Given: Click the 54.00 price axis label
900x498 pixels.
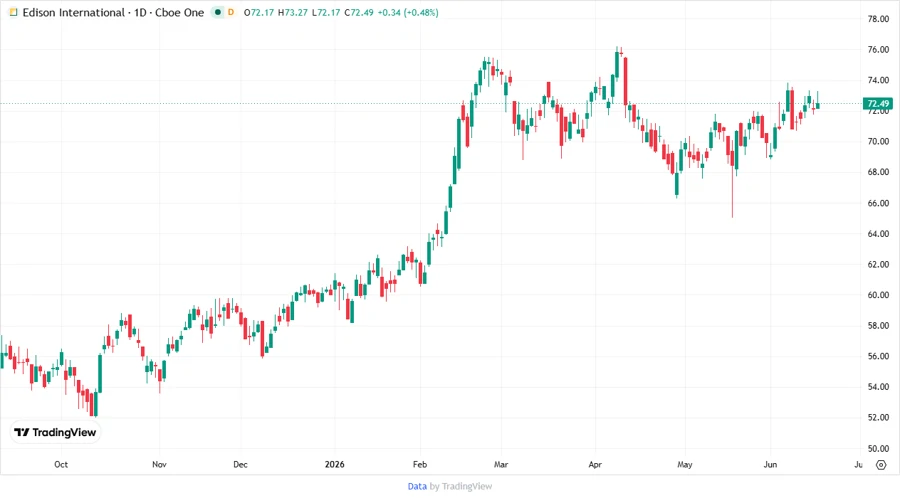Looking at the screenshot, I should 878,387.
